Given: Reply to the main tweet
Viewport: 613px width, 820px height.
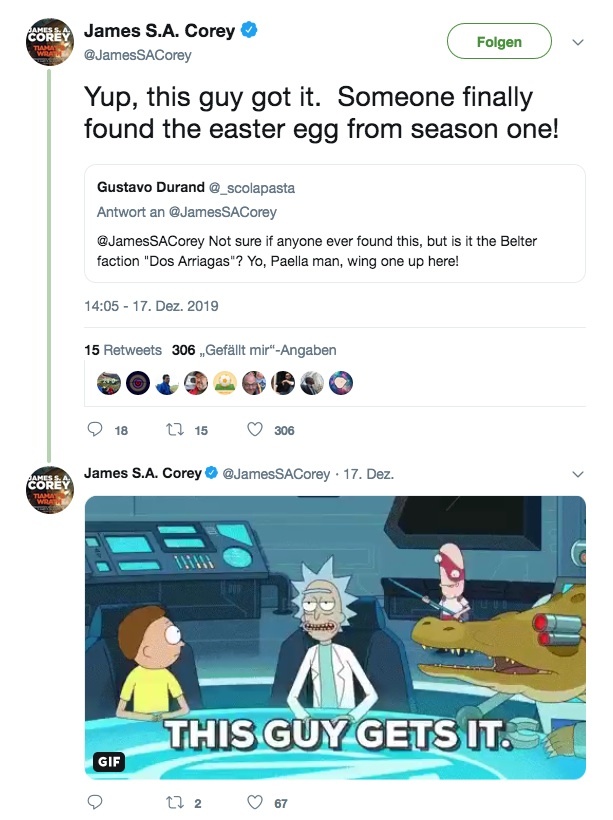Looking at the screenshot, I should point(96,430).
